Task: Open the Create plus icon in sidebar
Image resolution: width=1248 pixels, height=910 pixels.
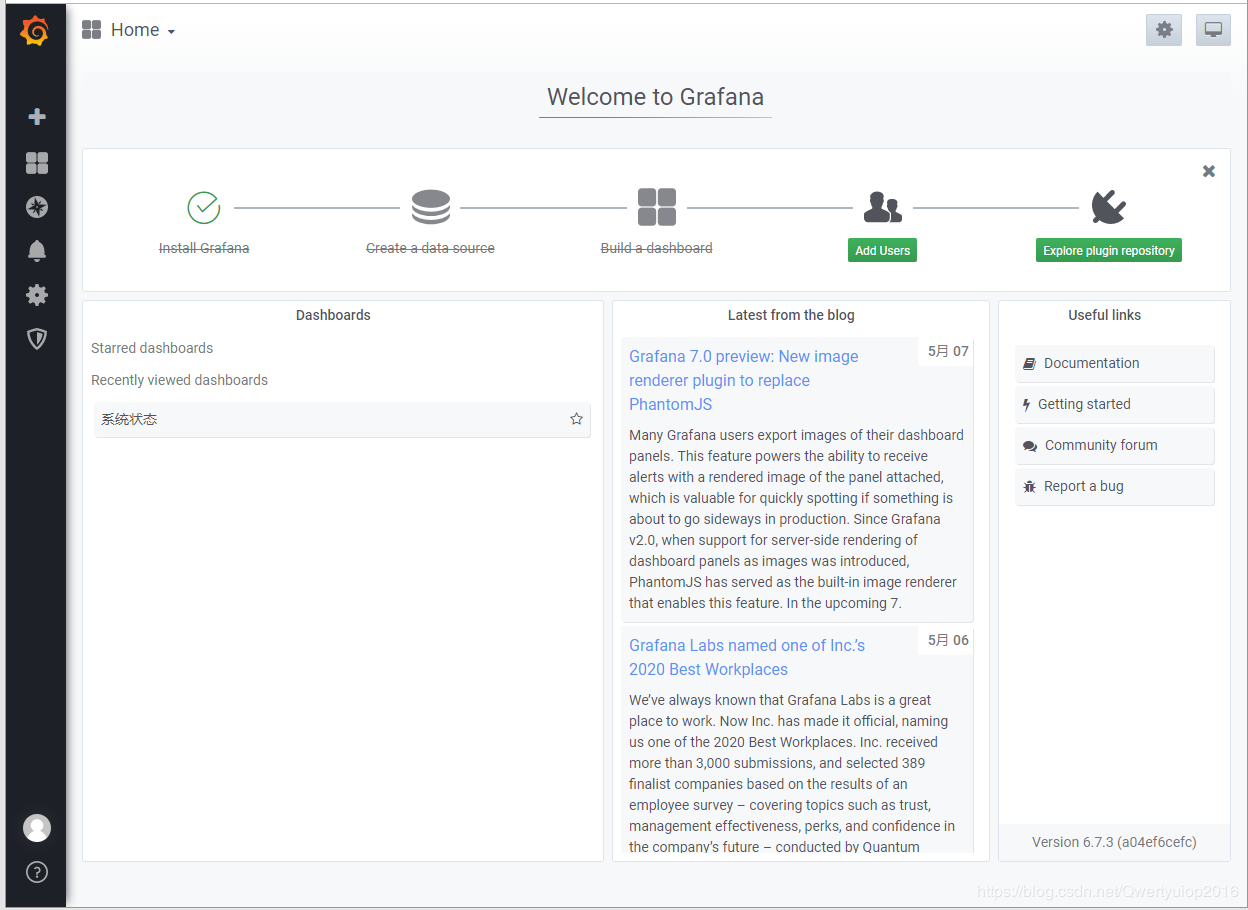Action: [x=37, y=117]
